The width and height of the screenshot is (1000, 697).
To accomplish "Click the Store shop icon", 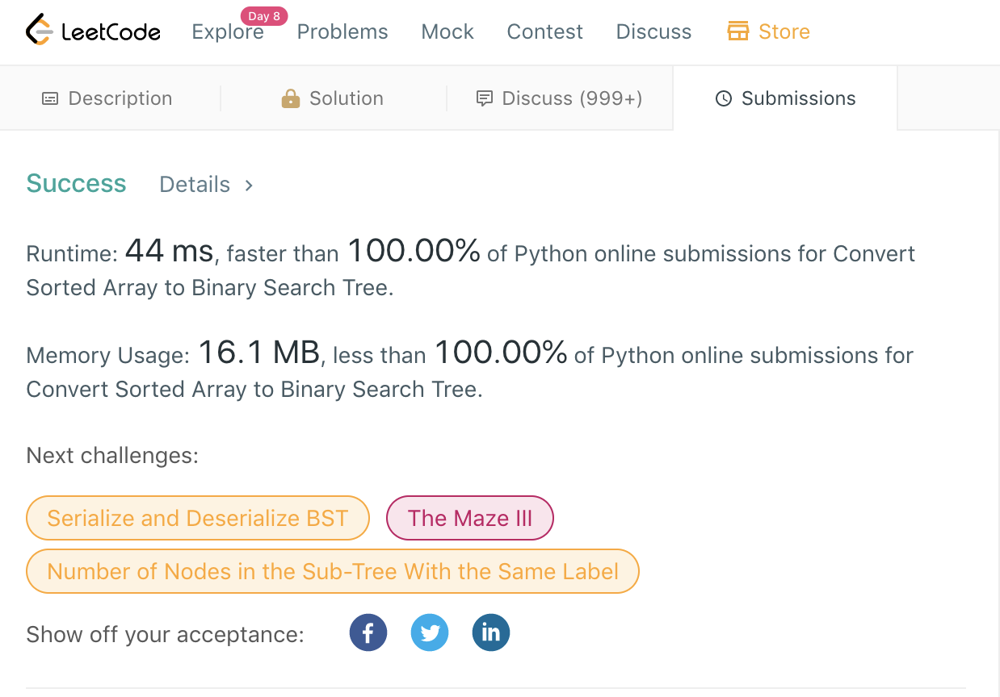I will 738,32.
